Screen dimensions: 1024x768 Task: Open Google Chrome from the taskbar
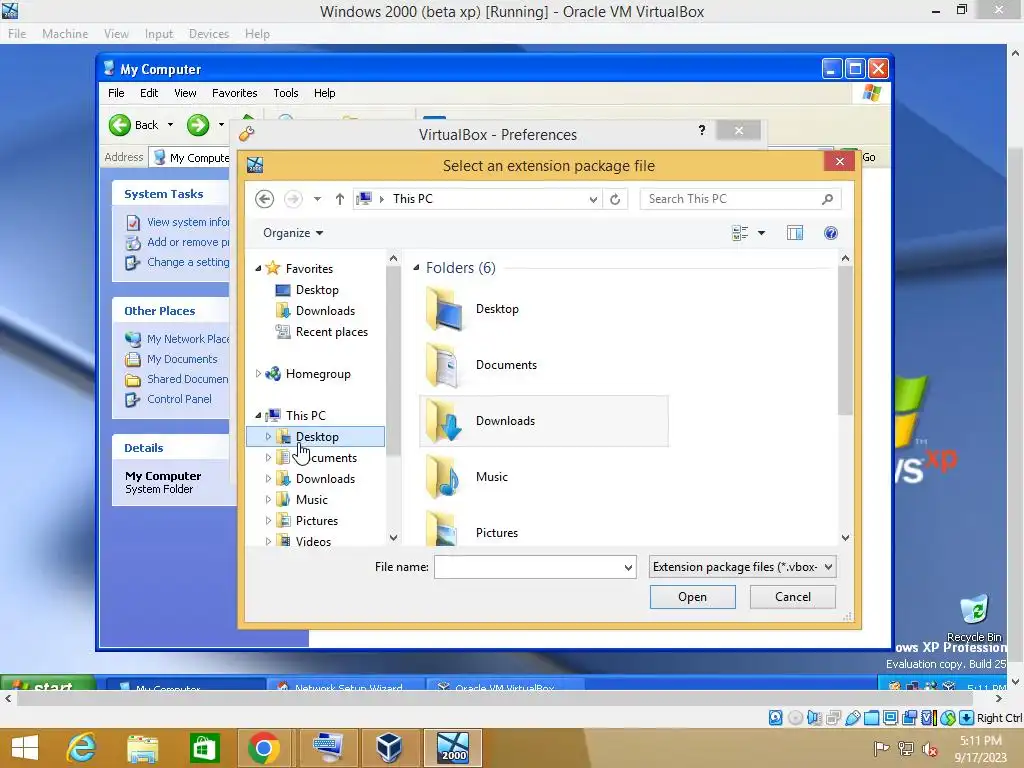click(264, 748)
